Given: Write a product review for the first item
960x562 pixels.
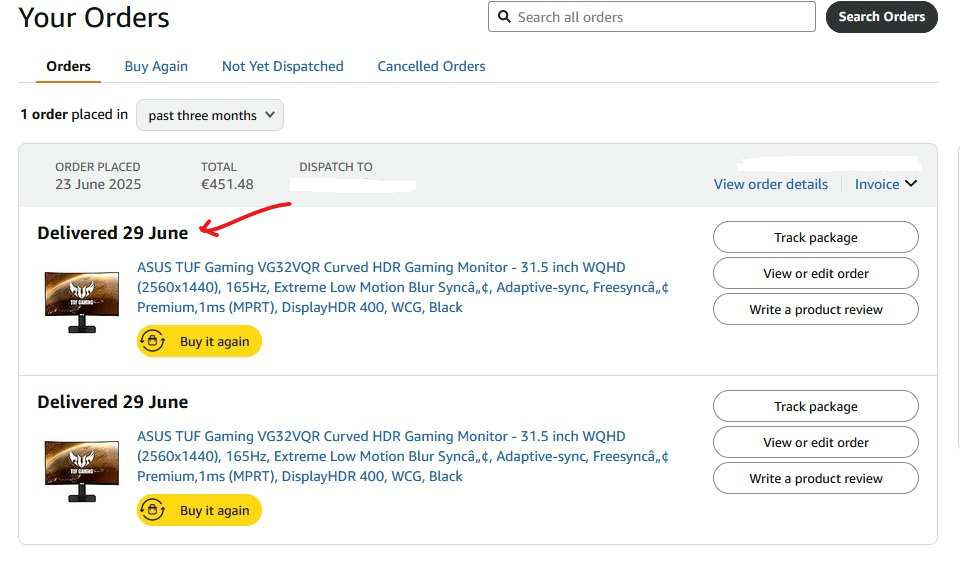Looking at the screenshot, I should (816, 310).
